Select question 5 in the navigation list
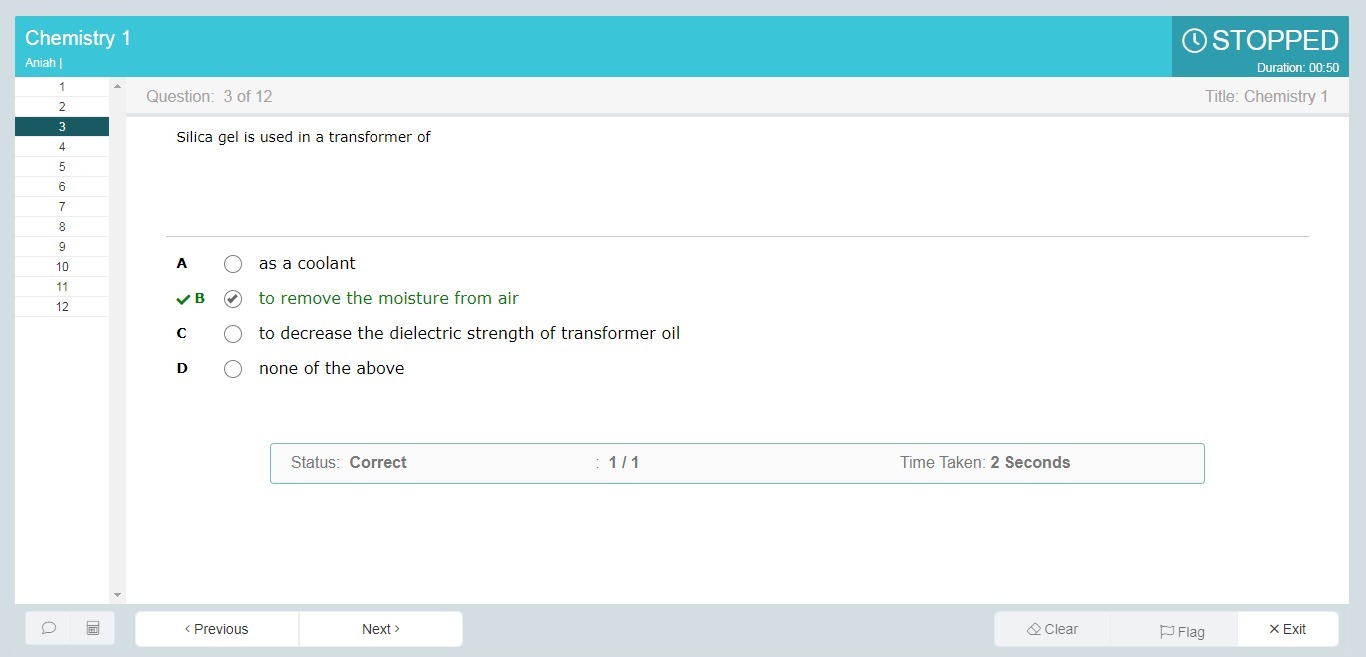Viewport: 1366px width, 657px height. click(x=62, y=167)
